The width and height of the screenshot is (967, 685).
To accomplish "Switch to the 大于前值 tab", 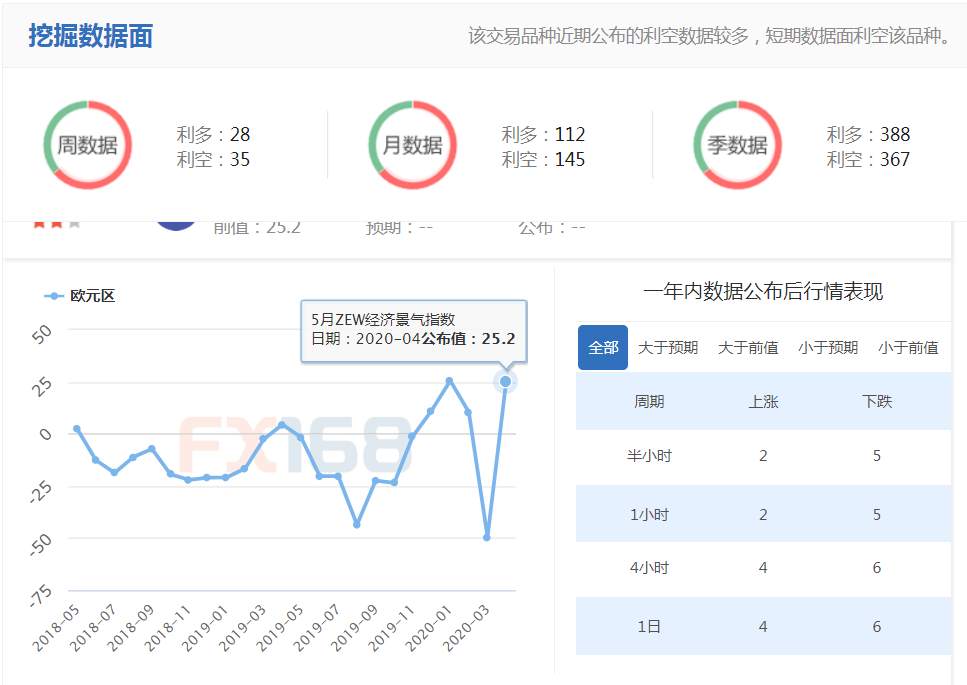I will pyautogui.click(x=748, y=348).
